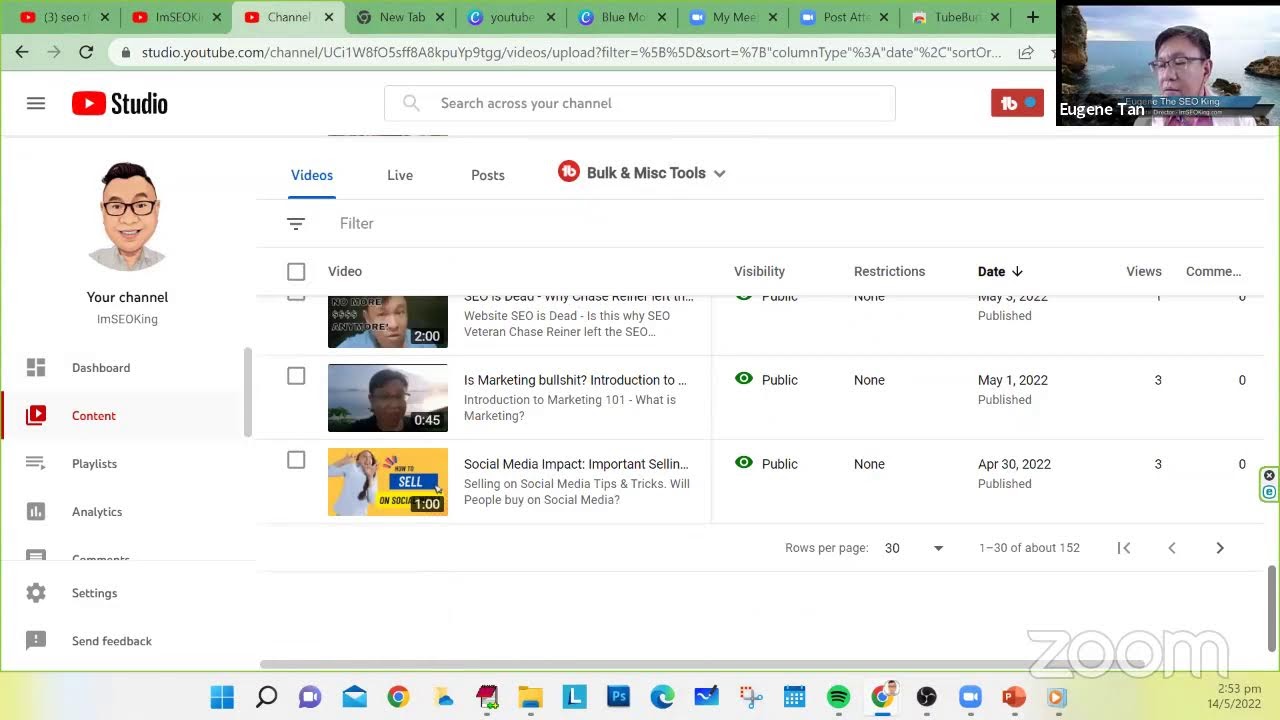
Task: Click the TubeBuddy button in header
Action: tap(1016, 103)
